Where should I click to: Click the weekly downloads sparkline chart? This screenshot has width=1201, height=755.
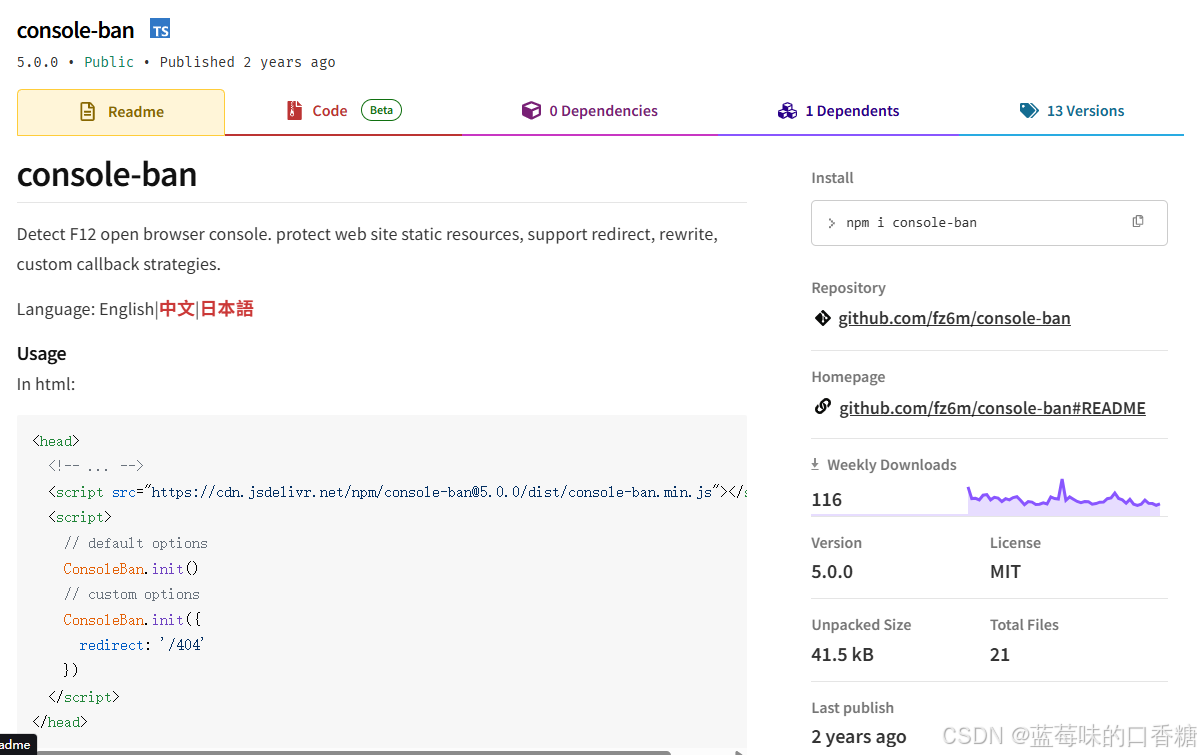click(x=1064, y=496)
